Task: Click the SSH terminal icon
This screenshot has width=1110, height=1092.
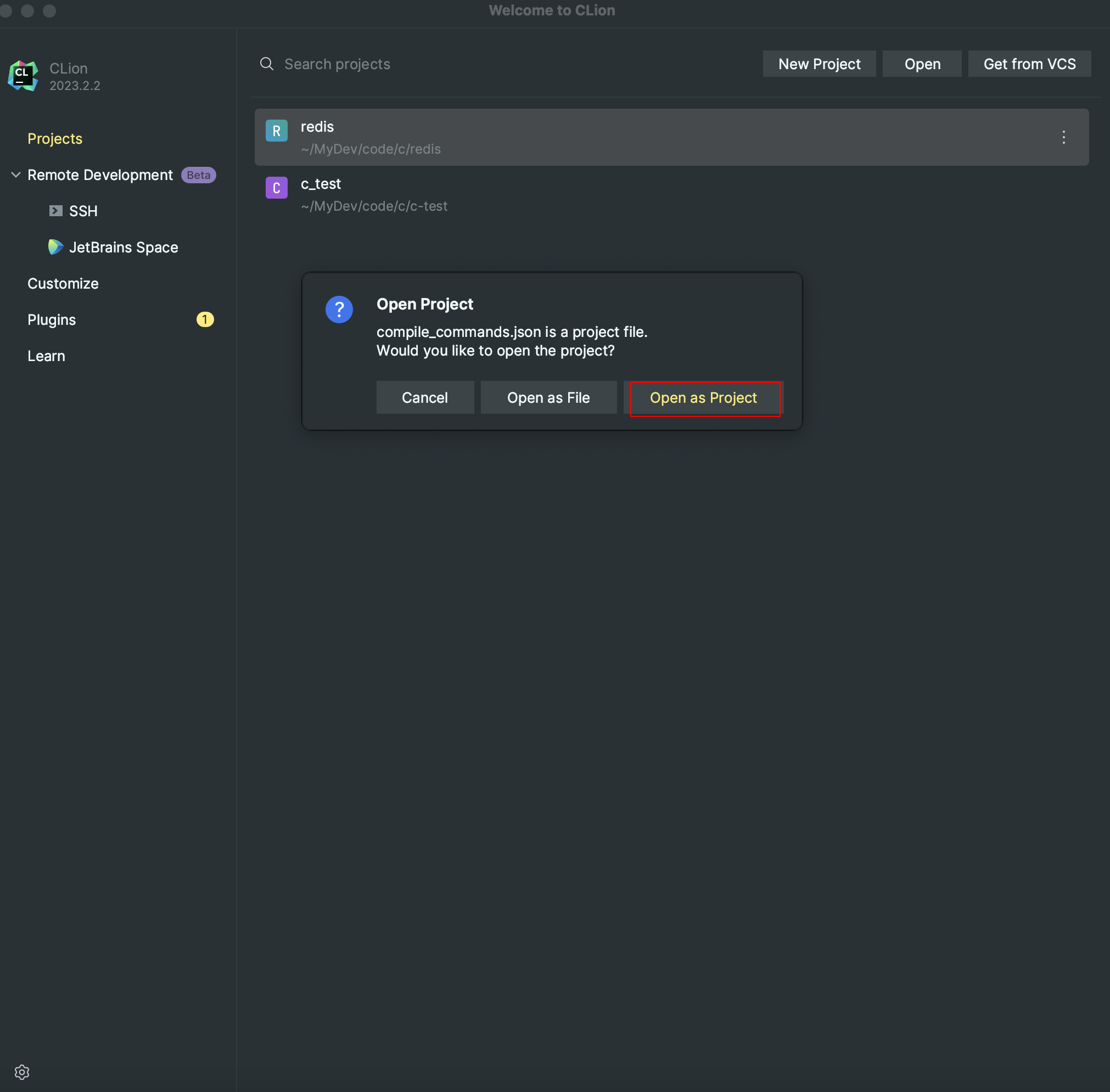Action: [55, 211]
